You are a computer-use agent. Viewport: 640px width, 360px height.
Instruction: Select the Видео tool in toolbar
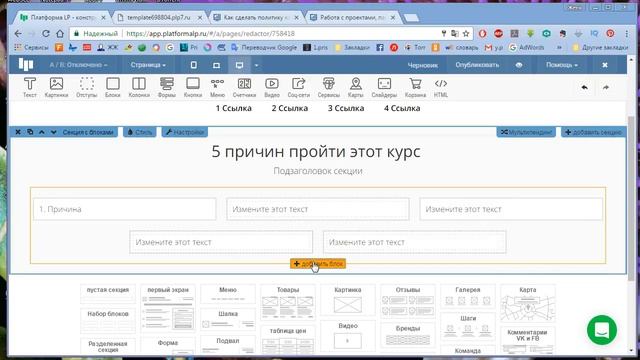(272, 87)
